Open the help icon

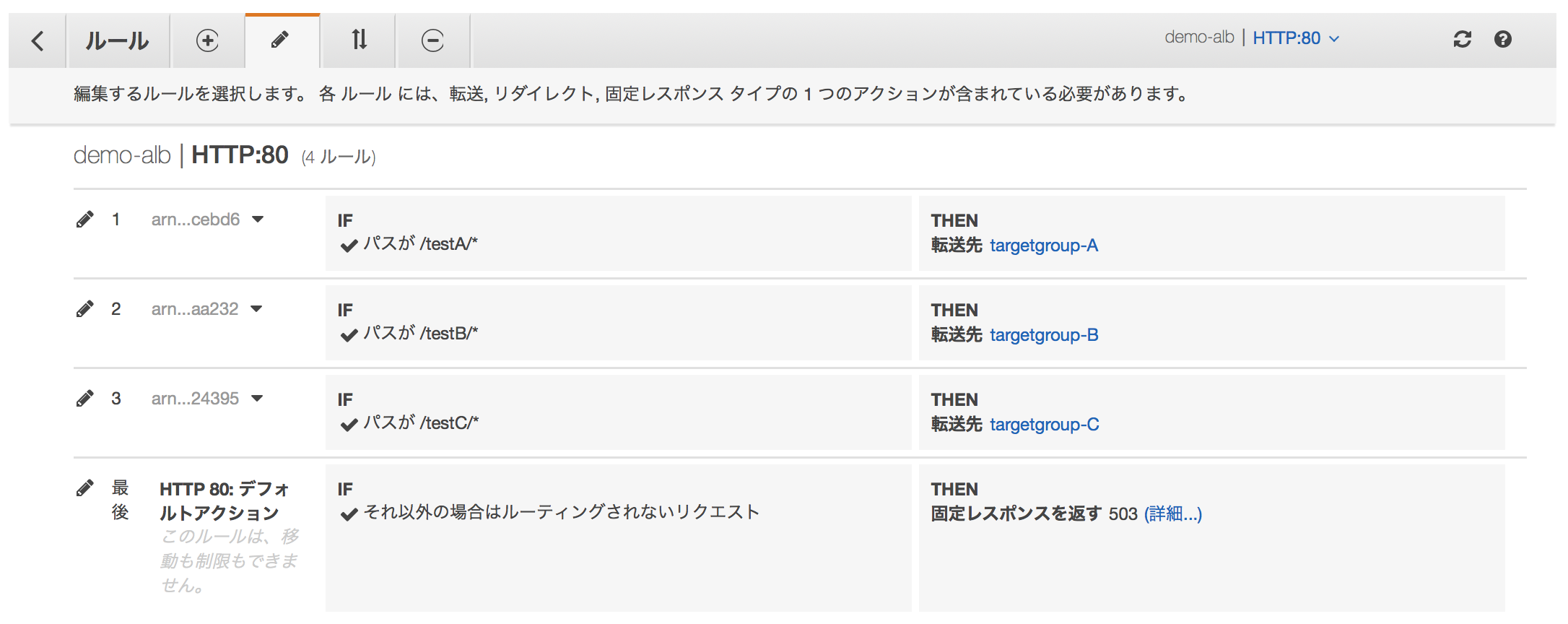(1503, 39)
